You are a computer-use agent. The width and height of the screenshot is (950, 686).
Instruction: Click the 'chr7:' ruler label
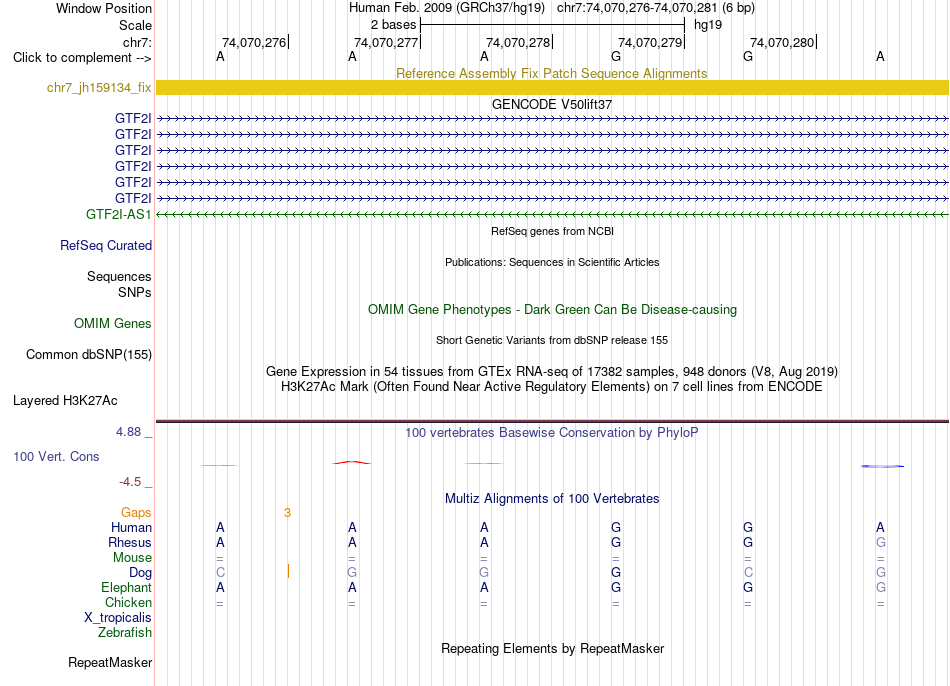click(x=137, y=42)
